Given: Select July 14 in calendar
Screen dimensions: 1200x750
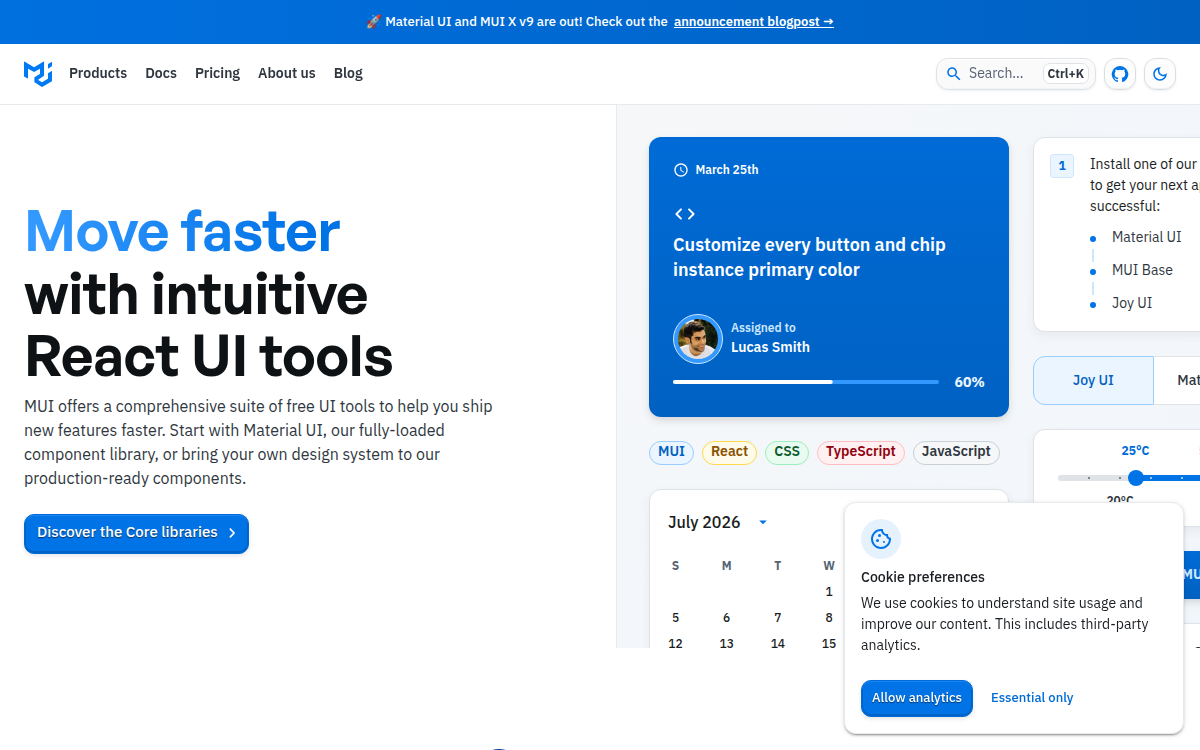Looking at the screenshot, I should (778, 643).
